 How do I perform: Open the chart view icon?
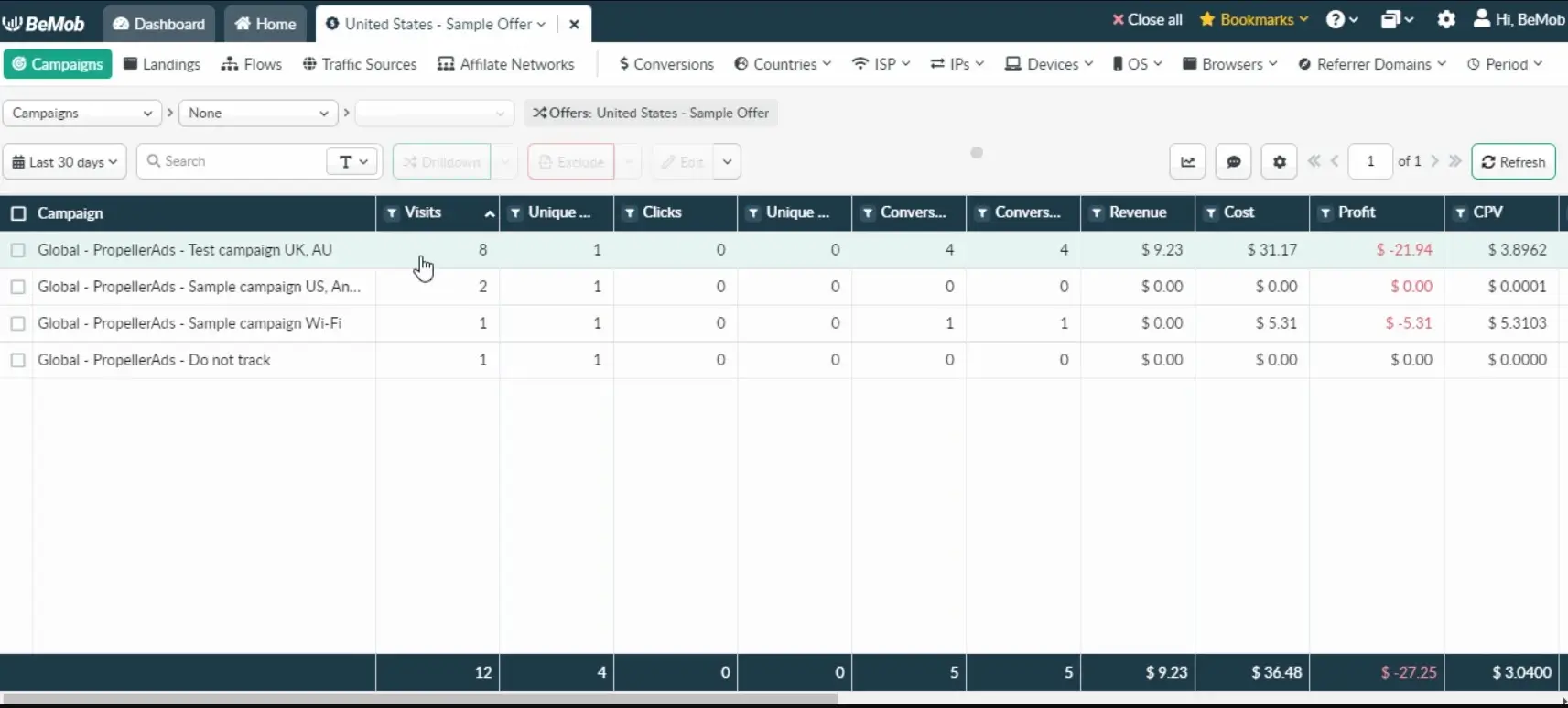[x=1187, y=162]
